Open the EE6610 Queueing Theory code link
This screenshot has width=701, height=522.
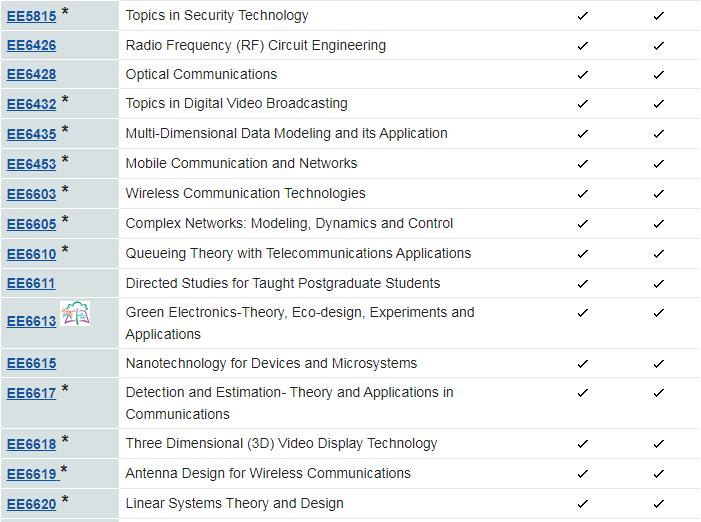tap(31, 254)
